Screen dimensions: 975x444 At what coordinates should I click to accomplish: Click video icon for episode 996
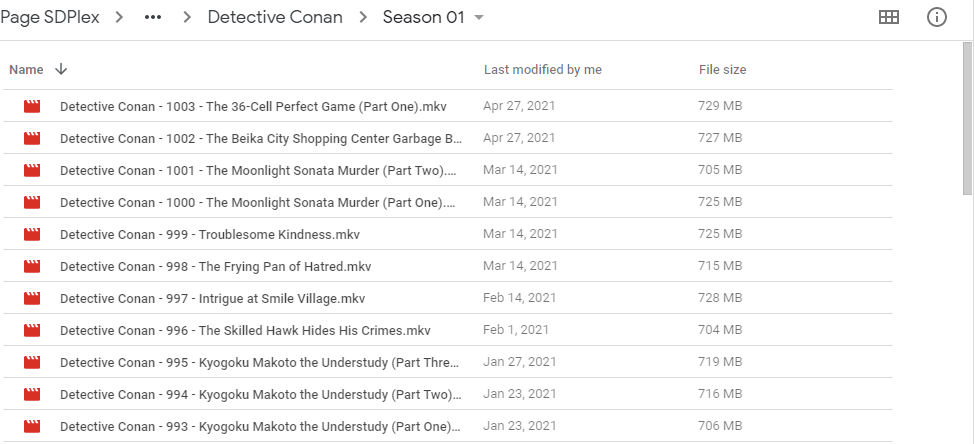tap(32, 331)
